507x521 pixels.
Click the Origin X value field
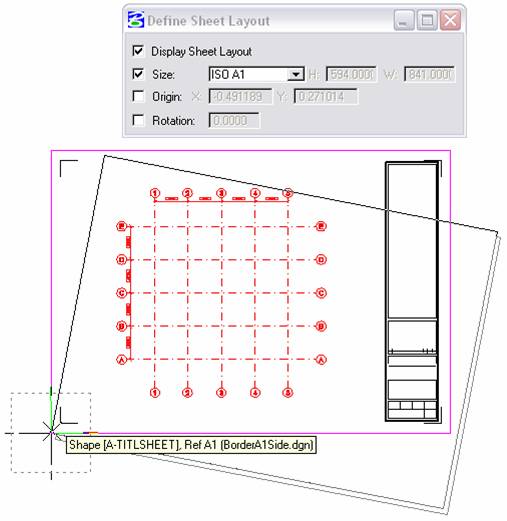pos(240,97)
